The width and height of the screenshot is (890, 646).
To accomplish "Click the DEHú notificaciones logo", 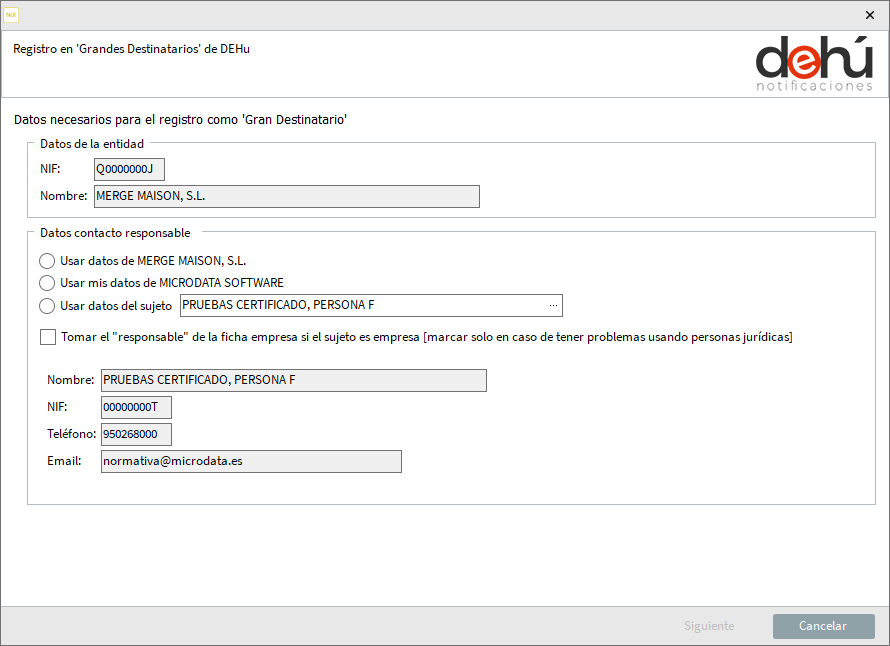I will pyautogui.click(x=814, y=63).
